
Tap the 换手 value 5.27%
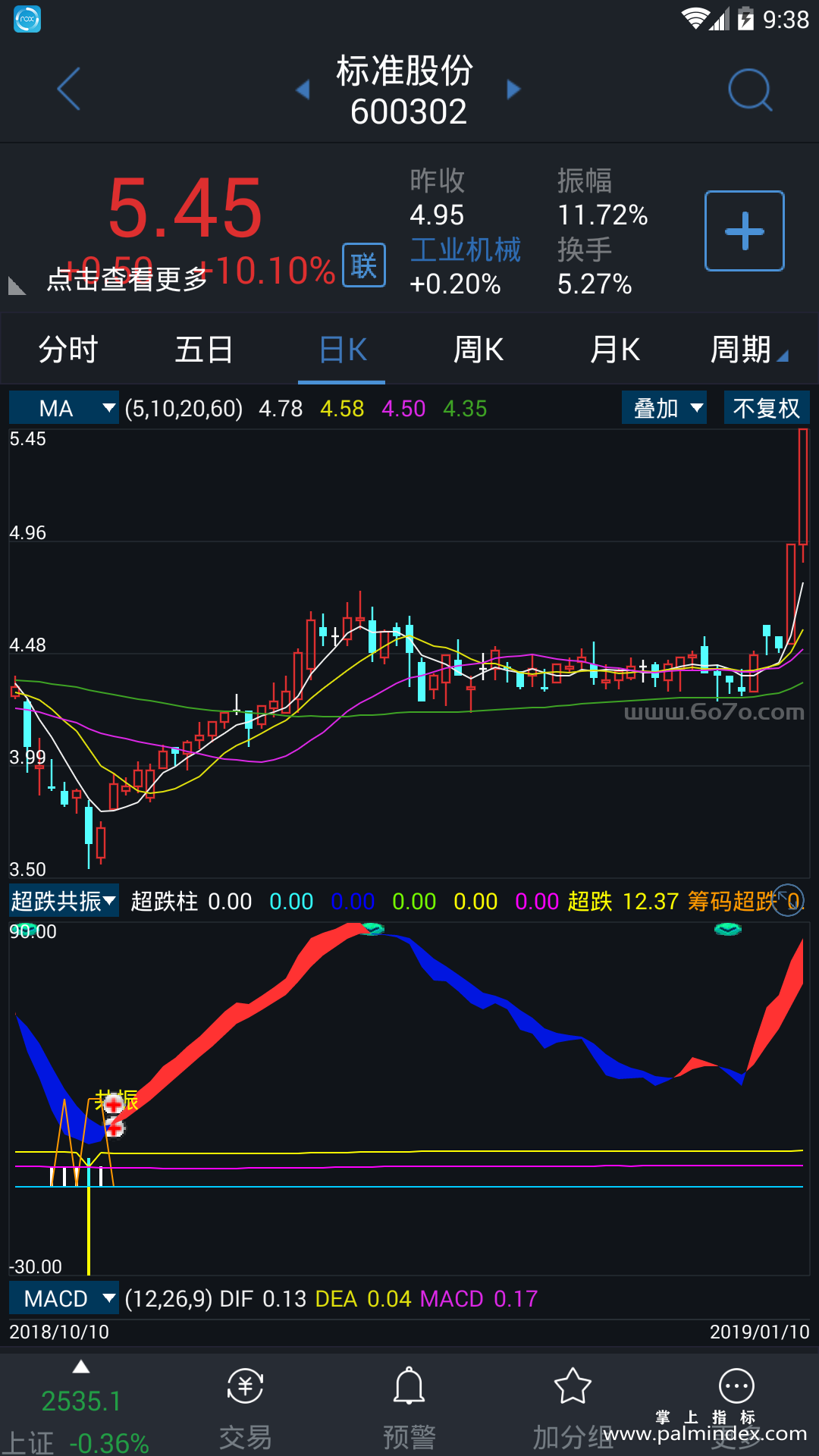click(x=595, y=284)
